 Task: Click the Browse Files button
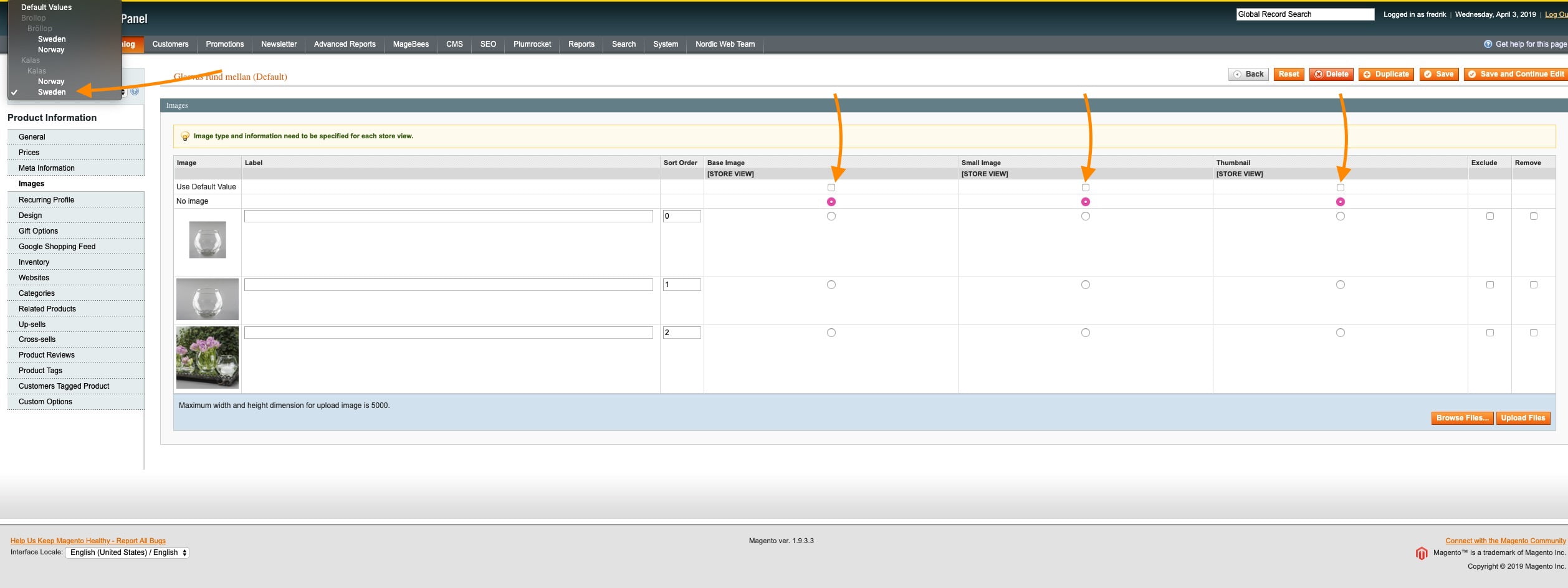(x=1461, y=418)
